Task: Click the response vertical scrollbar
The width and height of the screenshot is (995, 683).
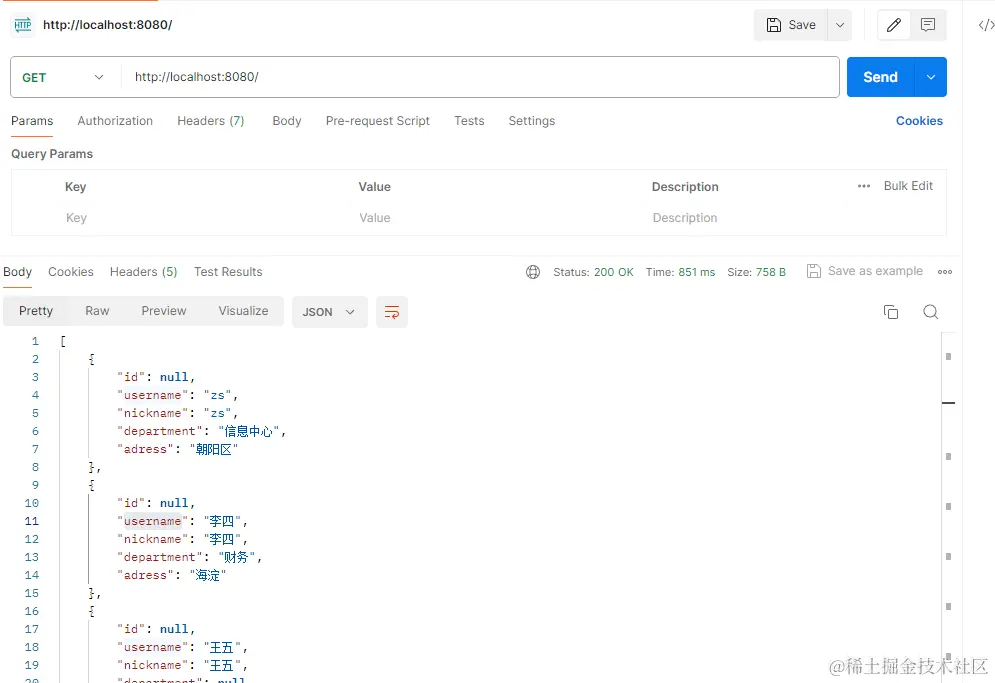Action: pos(948,507)
